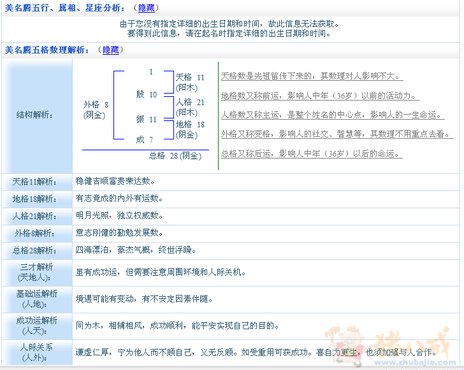464x370 pixels.
Task: Click the 地格 18 (阴金) label in diagram
Action: coord(190,130)
